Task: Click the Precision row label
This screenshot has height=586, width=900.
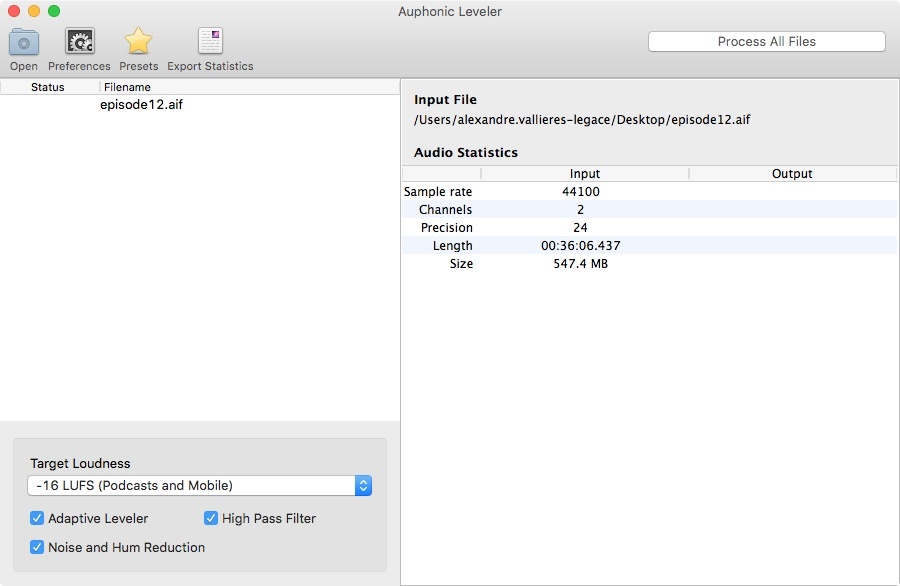Action: (x=447, y=227)
